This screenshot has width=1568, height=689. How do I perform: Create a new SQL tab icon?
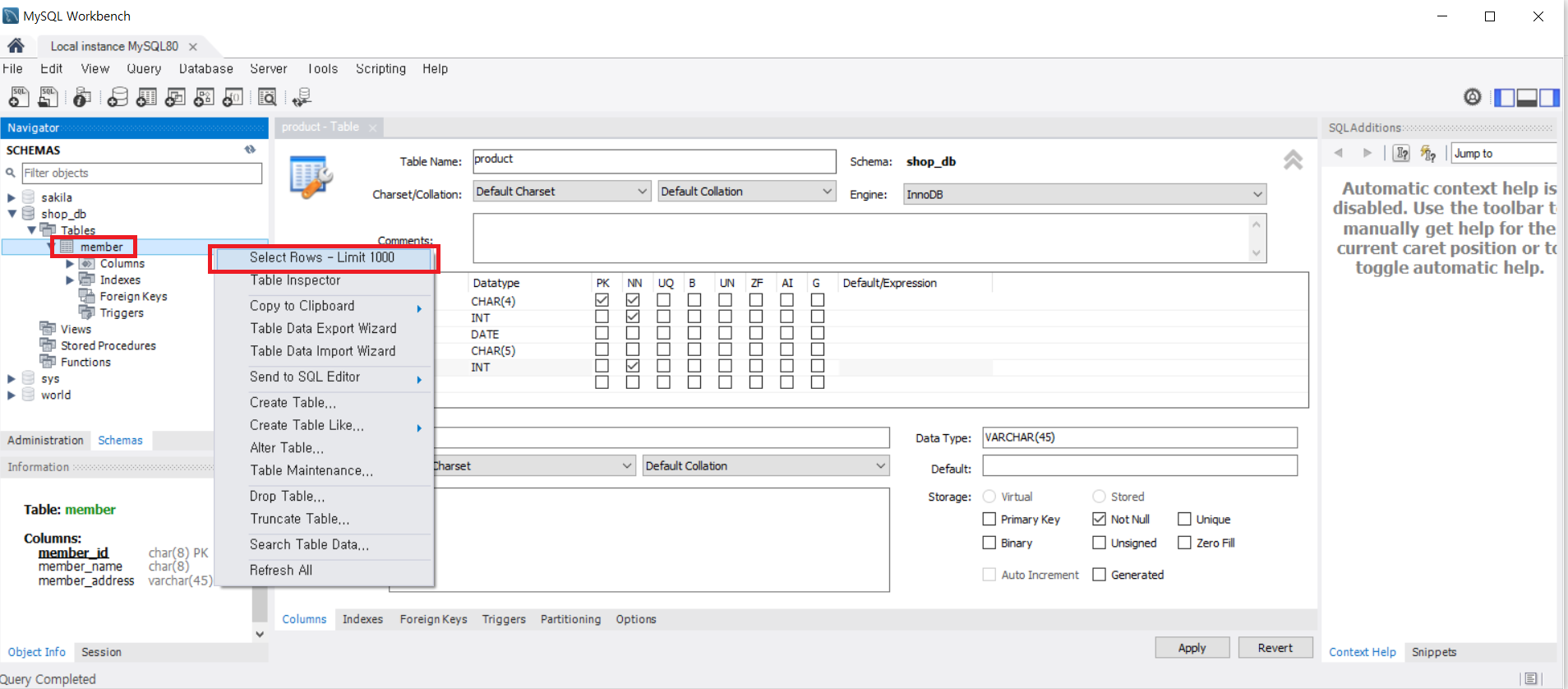(18, 97)
